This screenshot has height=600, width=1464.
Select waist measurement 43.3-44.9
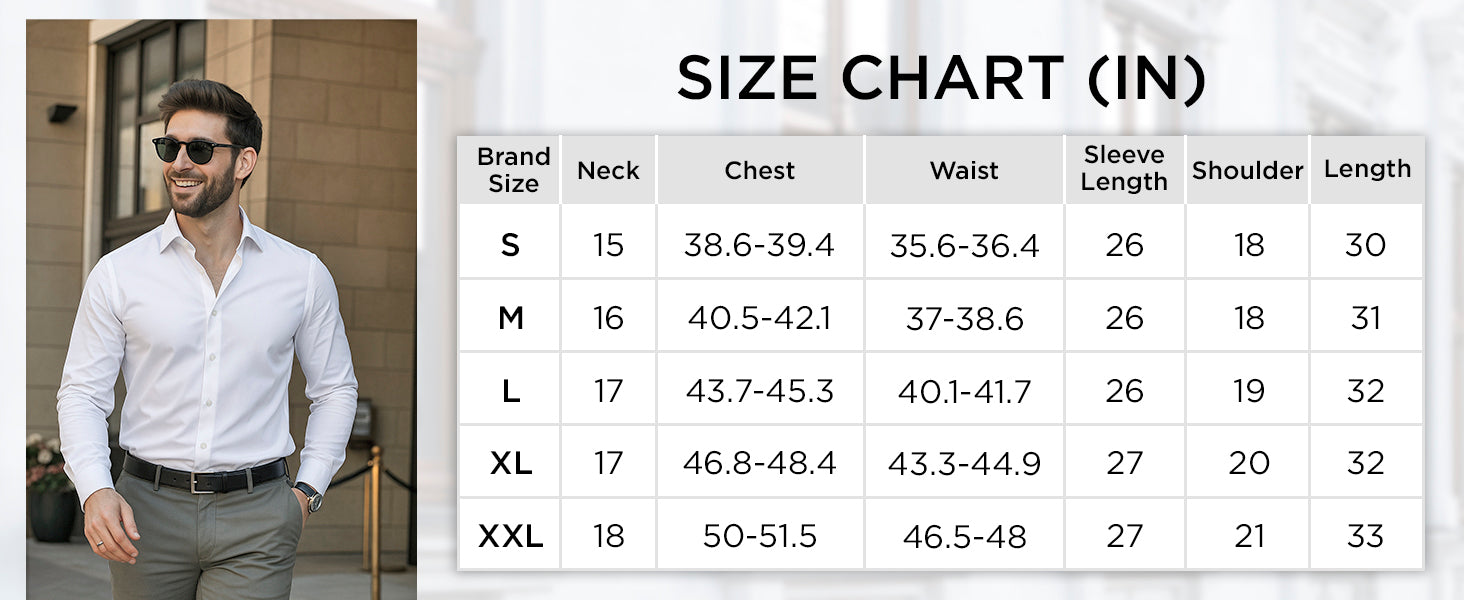click(x=964, y=463)
